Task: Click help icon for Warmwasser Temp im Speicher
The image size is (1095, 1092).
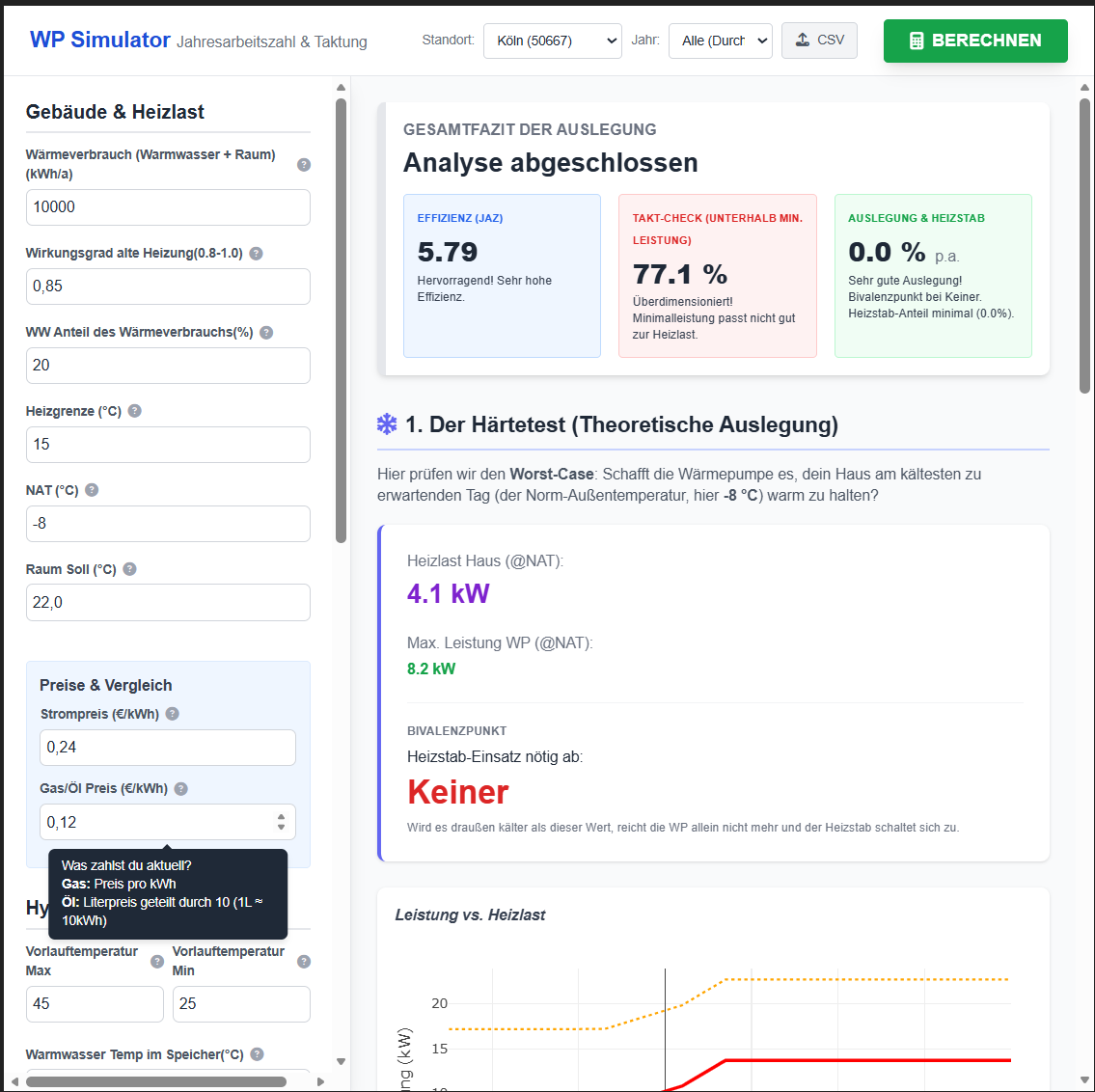Action: [258, 1054]
